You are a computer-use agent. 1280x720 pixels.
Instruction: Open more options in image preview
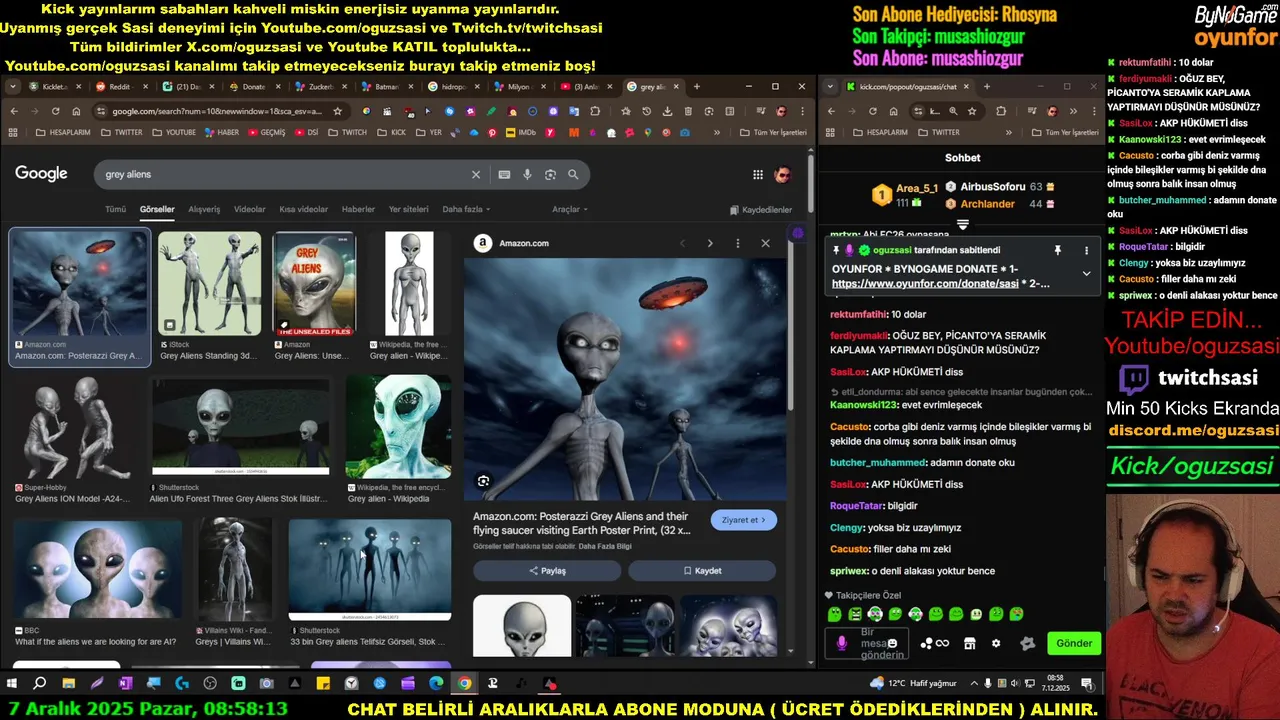(738, 243)
